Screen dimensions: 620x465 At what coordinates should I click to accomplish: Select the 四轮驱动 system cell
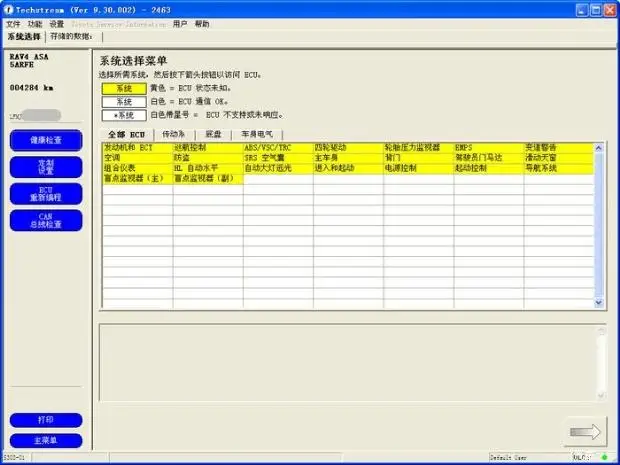pos(348,148)
